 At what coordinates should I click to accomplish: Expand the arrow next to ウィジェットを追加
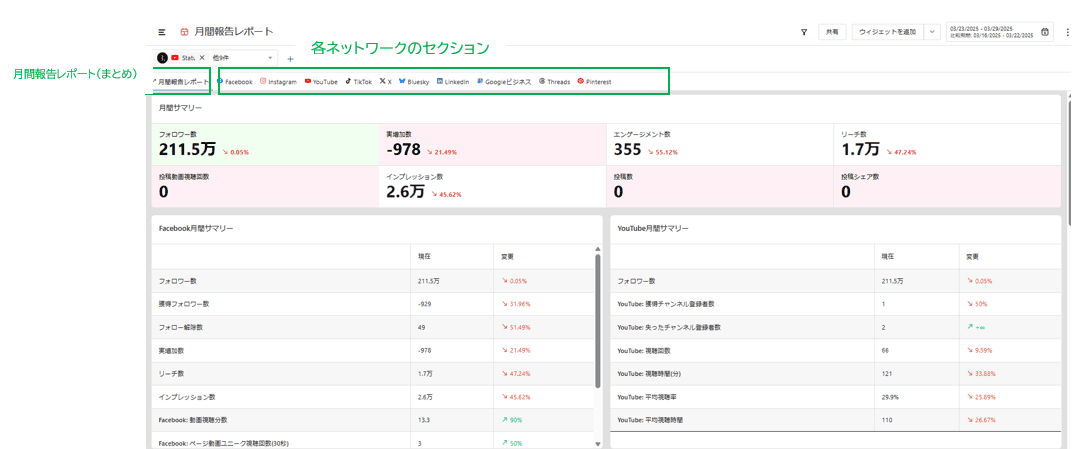point(932,32)
